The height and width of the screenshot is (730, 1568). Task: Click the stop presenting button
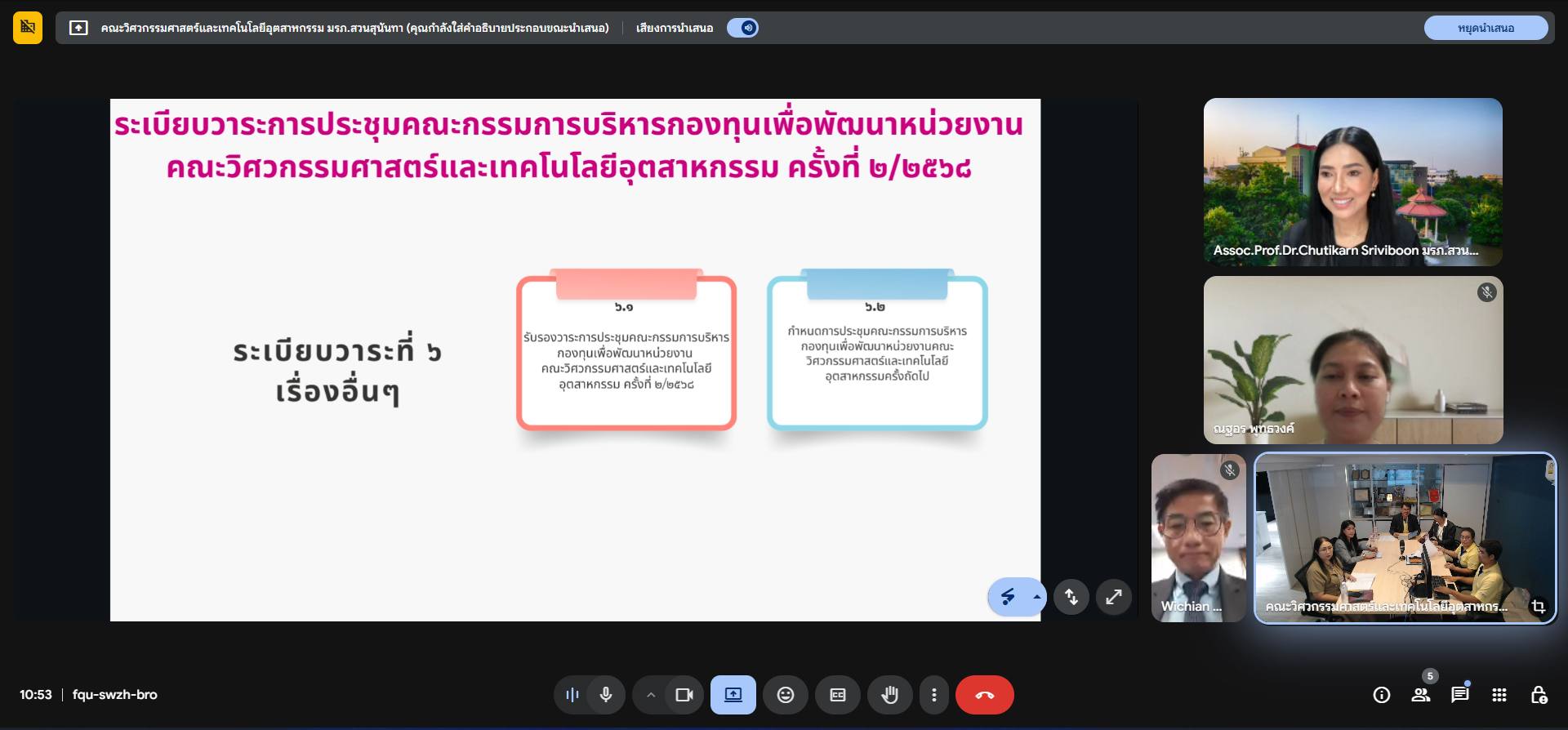tap(1486, 28)
